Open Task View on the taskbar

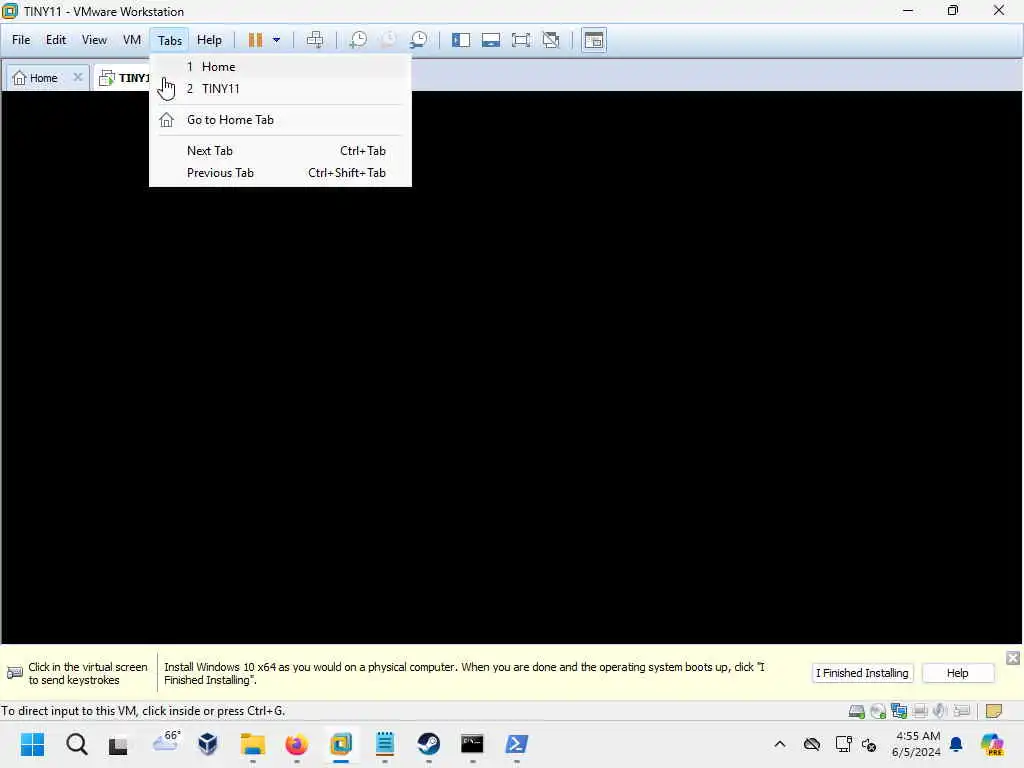[118, 745]
